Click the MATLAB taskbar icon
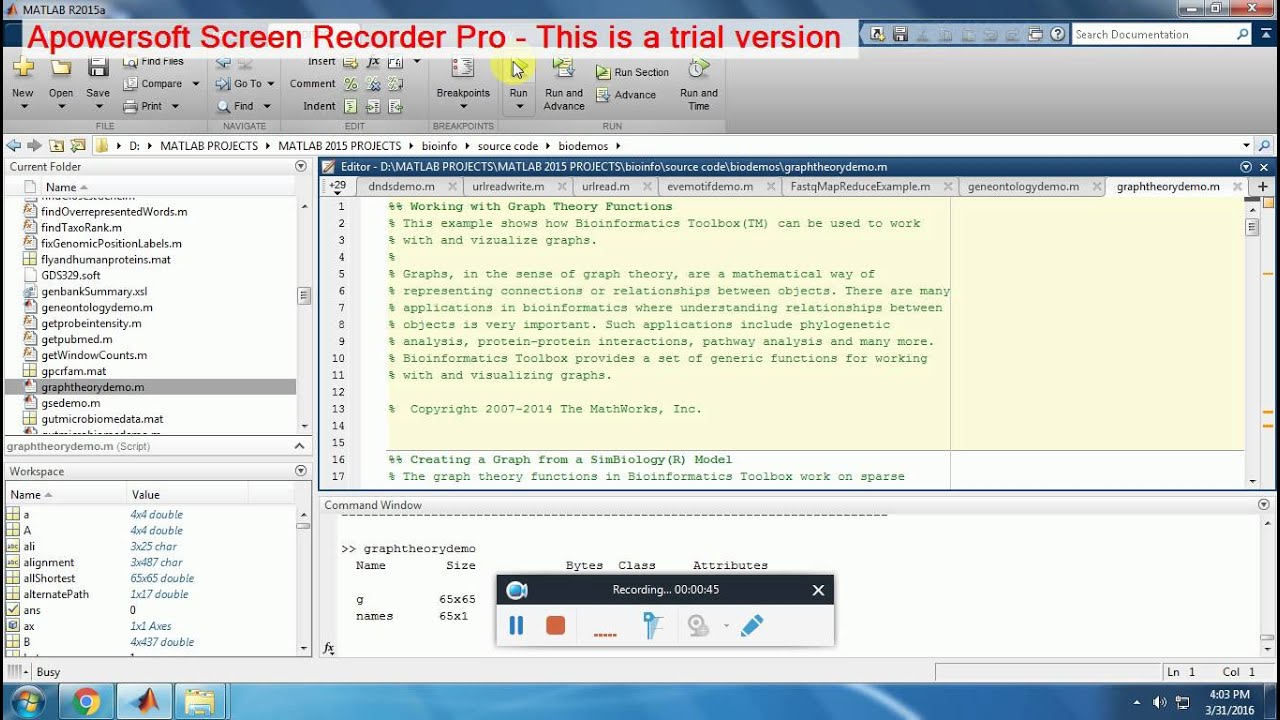Screen dimensions: 1280x720 click(146, 702)
